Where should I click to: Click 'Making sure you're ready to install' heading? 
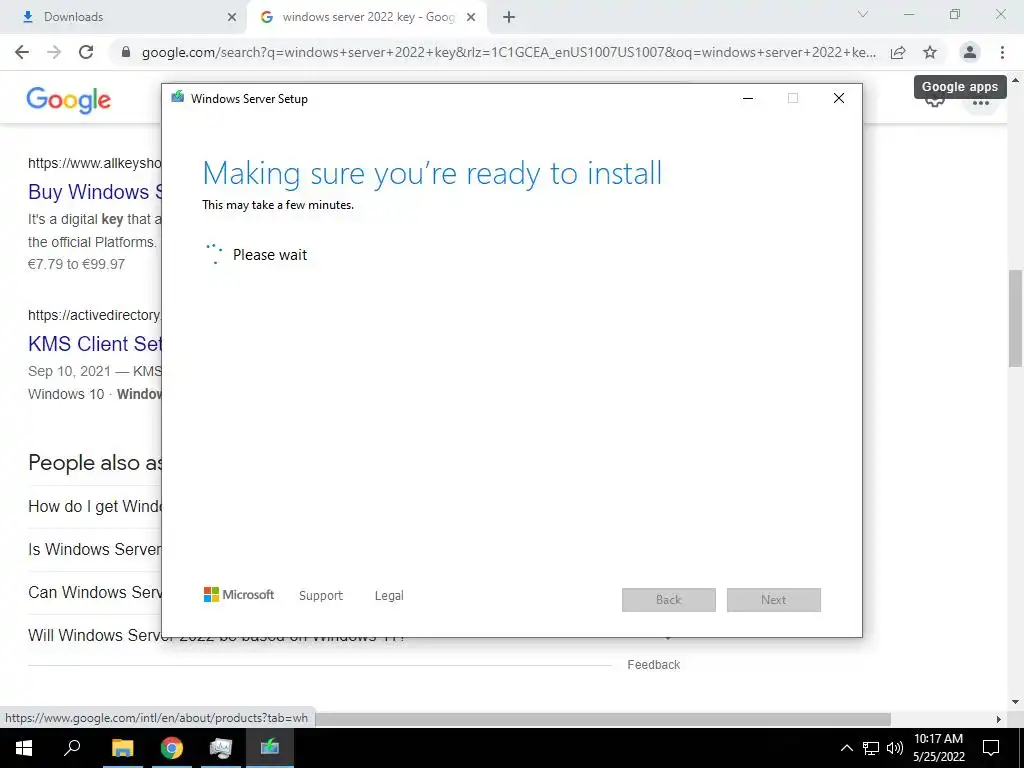432,174
